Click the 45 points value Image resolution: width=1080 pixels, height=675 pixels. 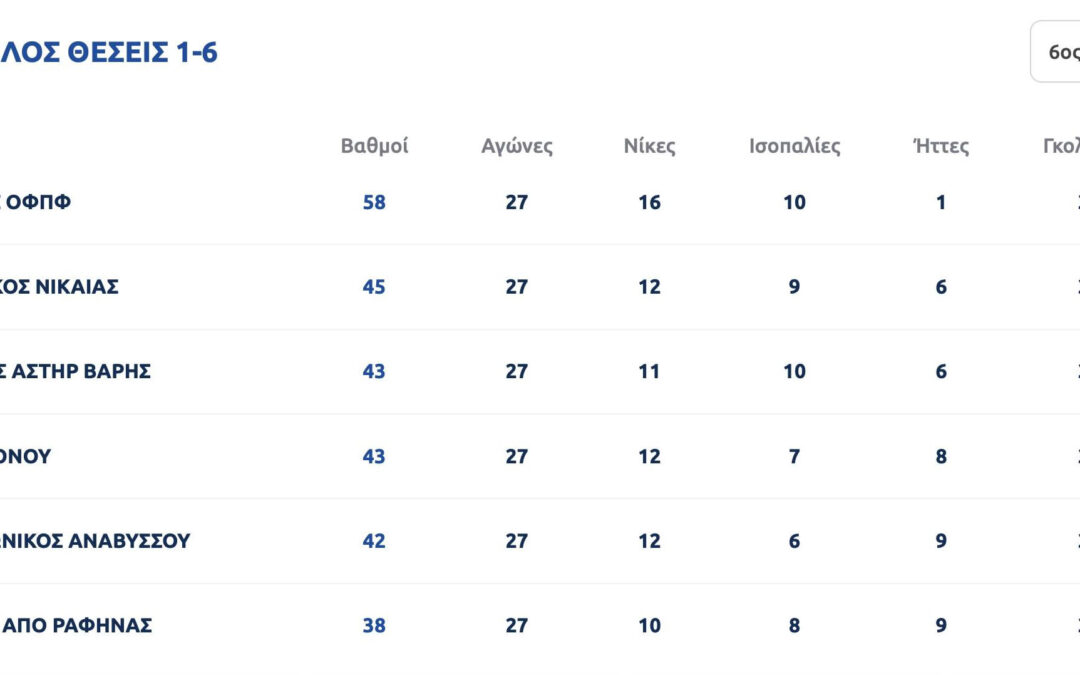[374, 287]
